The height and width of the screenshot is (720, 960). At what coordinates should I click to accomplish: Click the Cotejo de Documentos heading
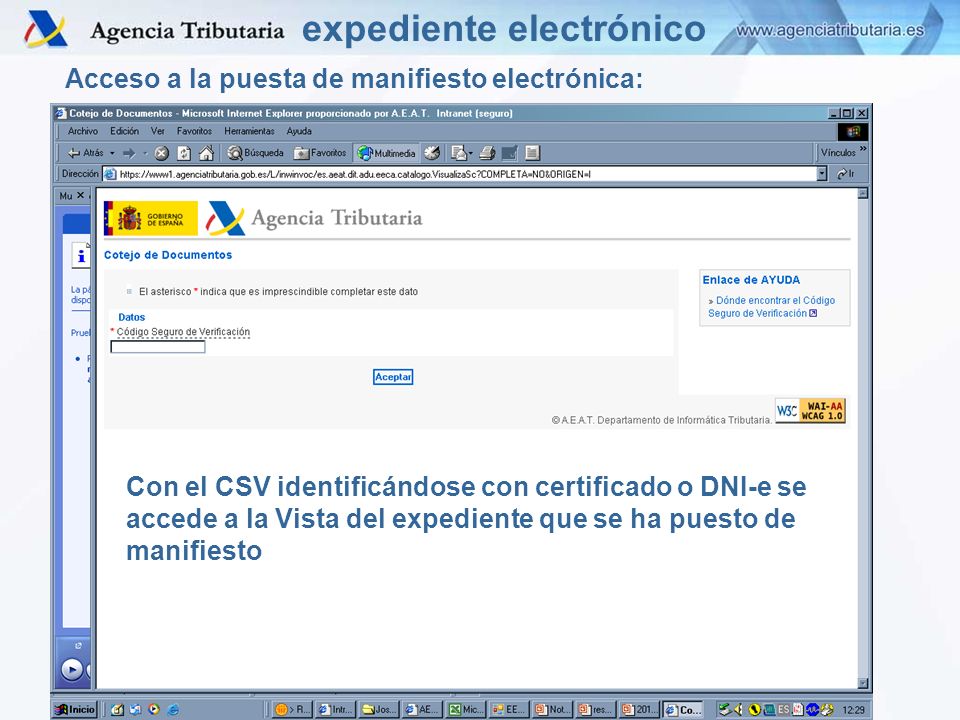pyautogui.click(x=168, y=255)
